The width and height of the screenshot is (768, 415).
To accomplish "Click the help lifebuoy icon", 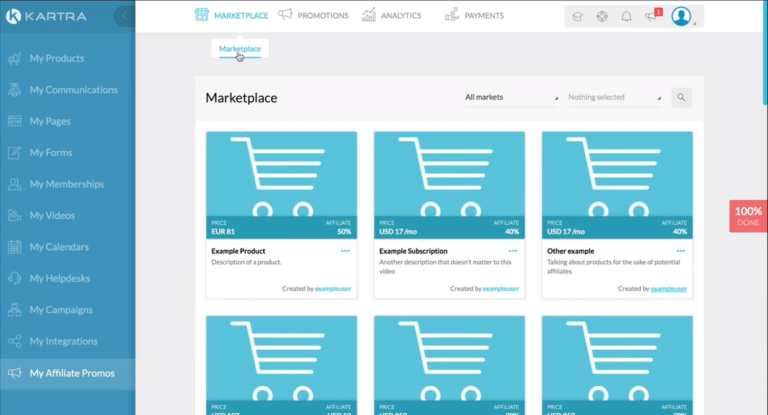I will tap(602, 16).
